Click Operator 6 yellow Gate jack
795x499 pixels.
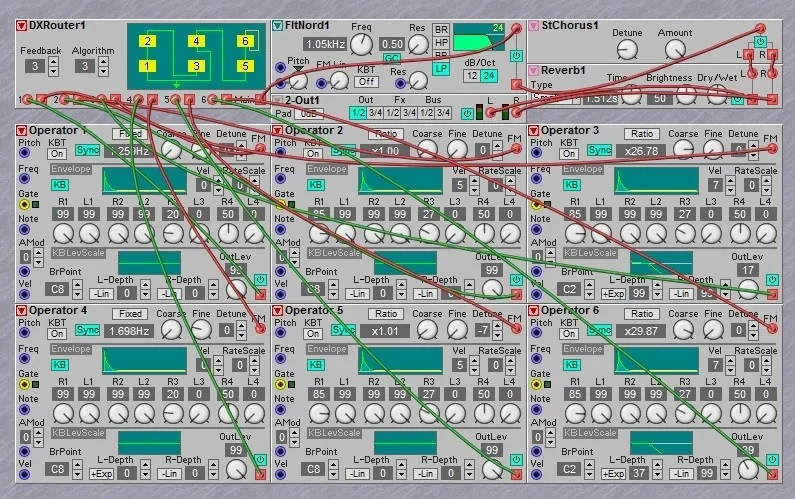(x=536, y=384)
